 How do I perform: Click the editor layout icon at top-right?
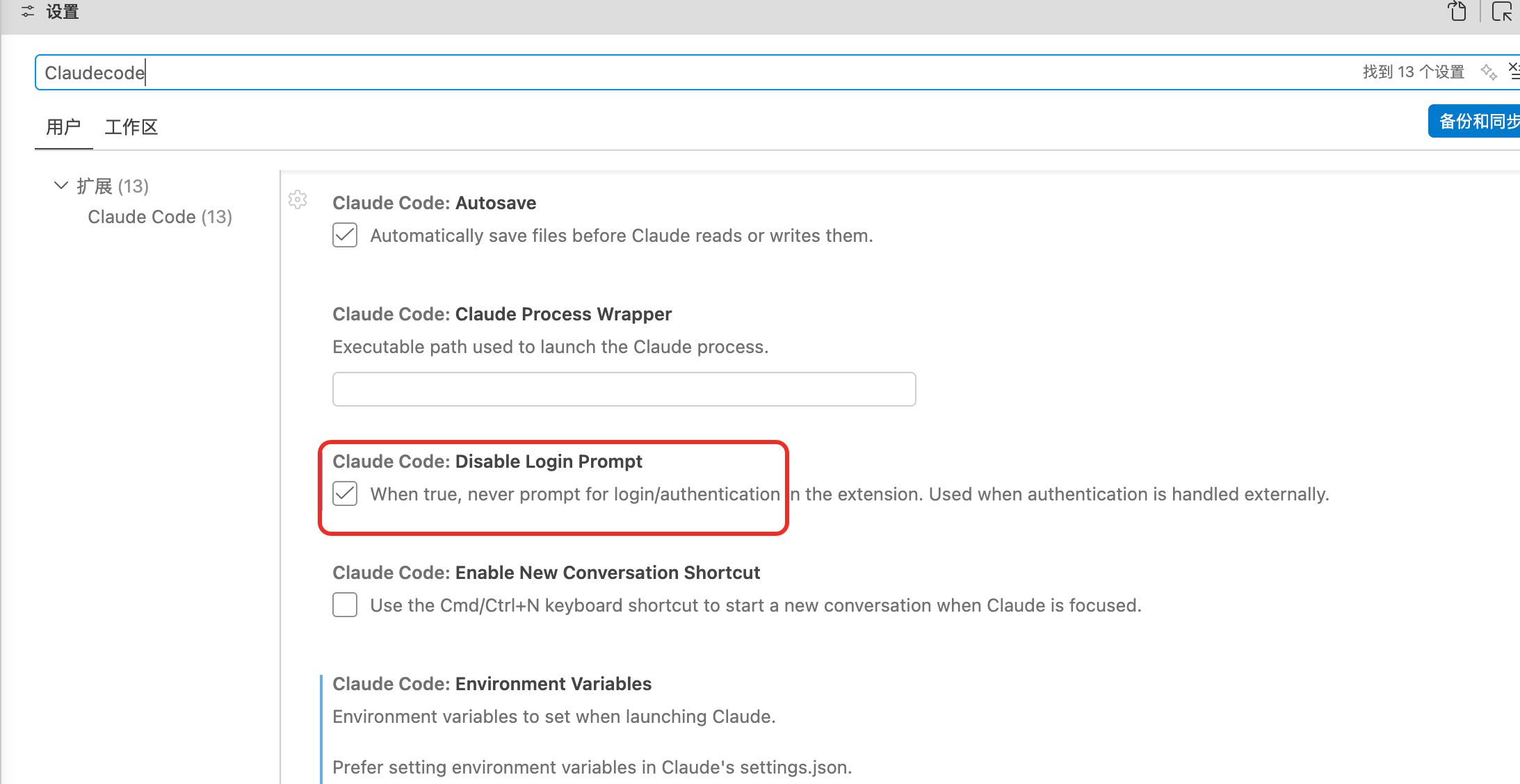1502,12
